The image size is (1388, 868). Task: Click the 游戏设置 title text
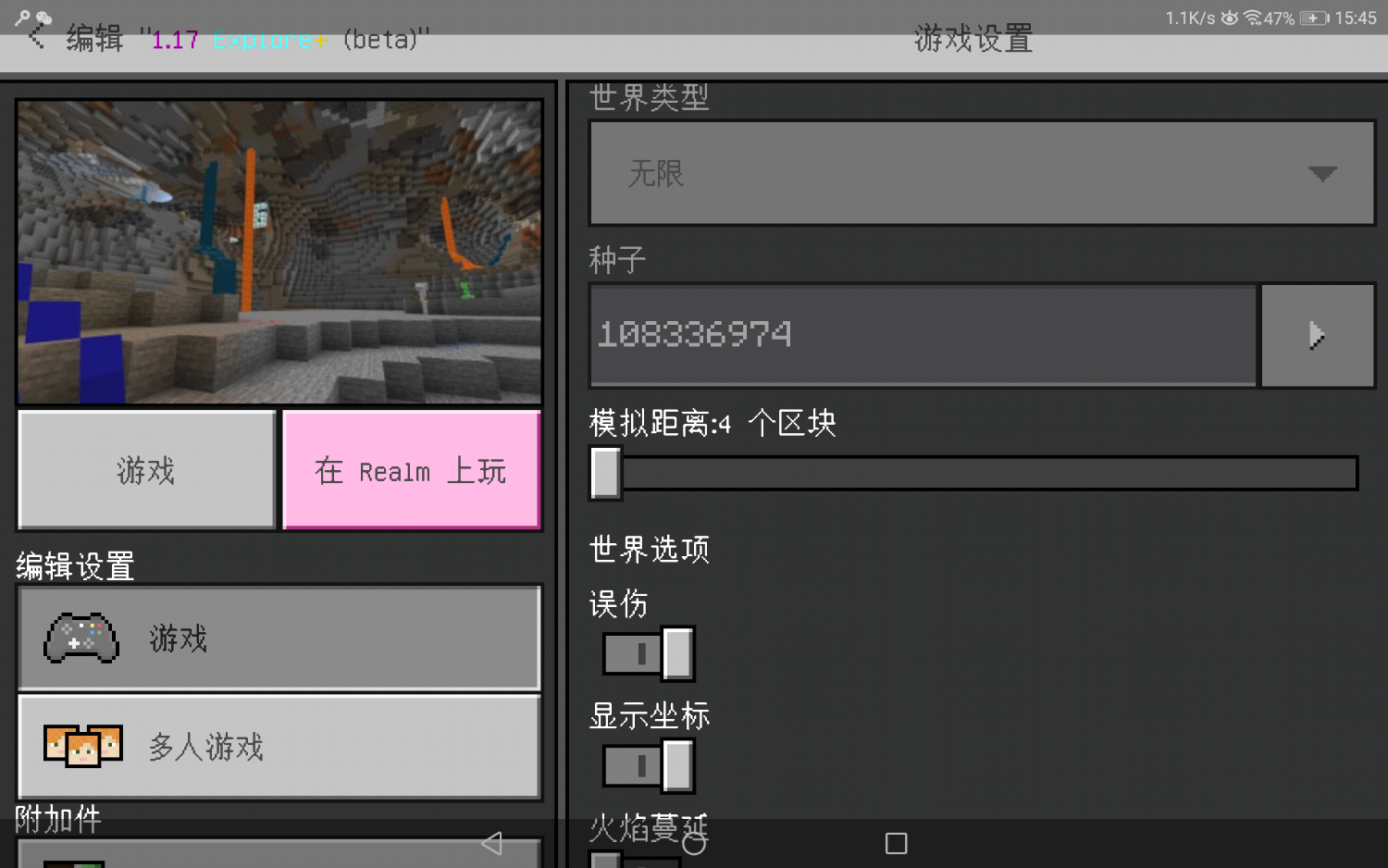(973, 38)
